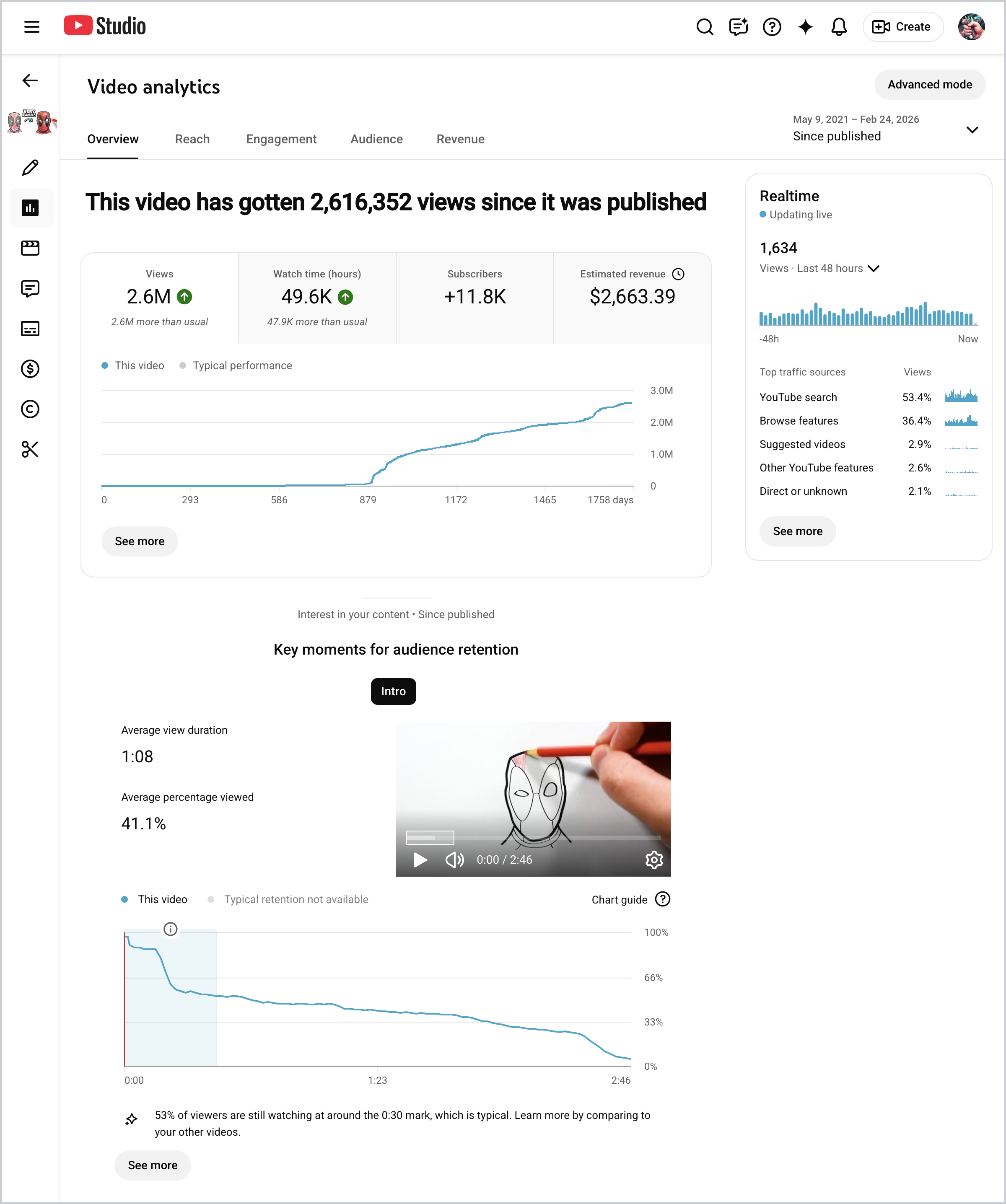Open the hamburger navigation menu
This screenshot has height=1204, width=1006.
[31, 26]
